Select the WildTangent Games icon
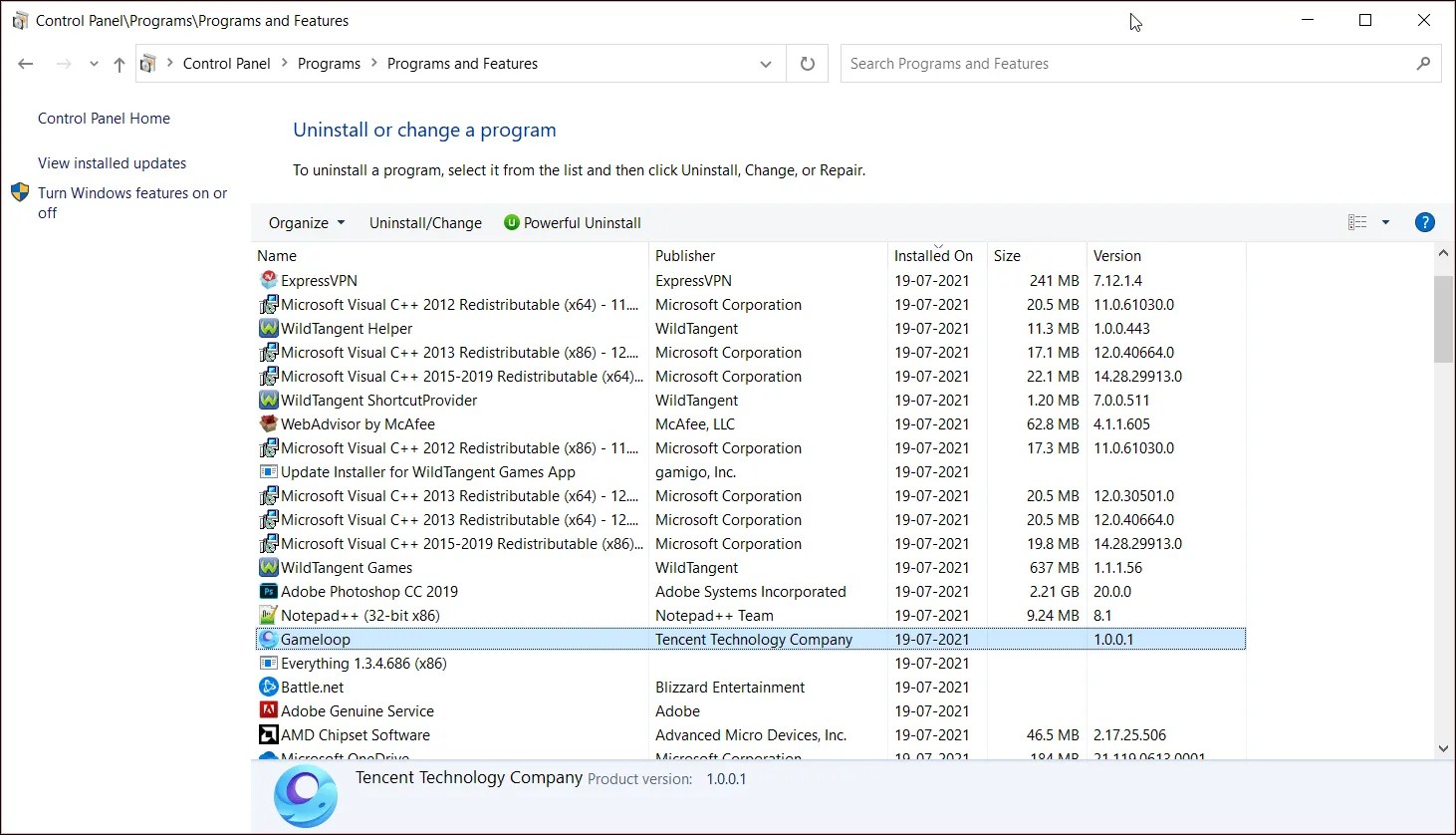The height and width of the screenshot is (835, 1456). (x=268, y=567)
